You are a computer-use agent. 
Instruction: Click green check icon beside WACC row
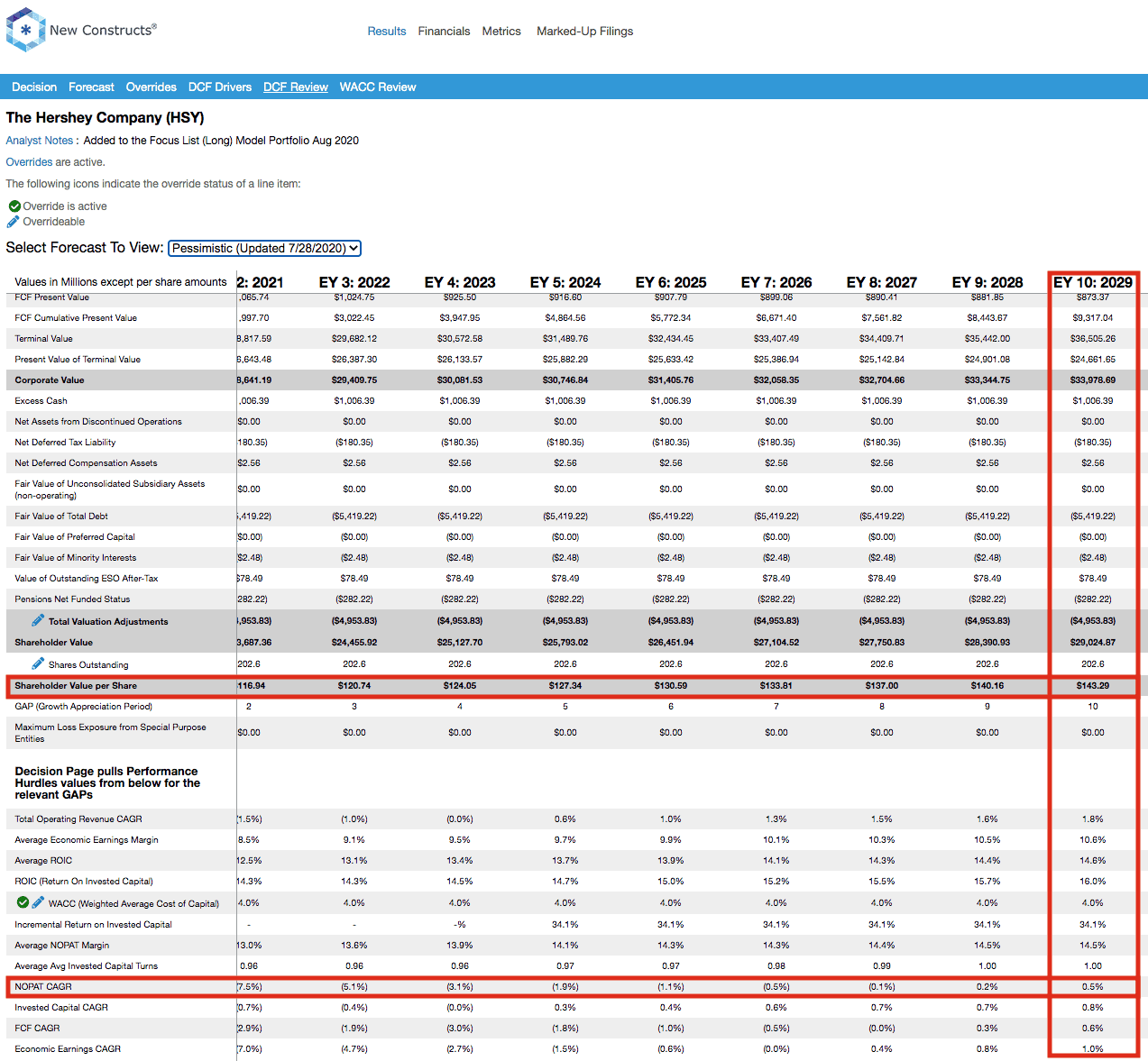(x=23, y=901)
